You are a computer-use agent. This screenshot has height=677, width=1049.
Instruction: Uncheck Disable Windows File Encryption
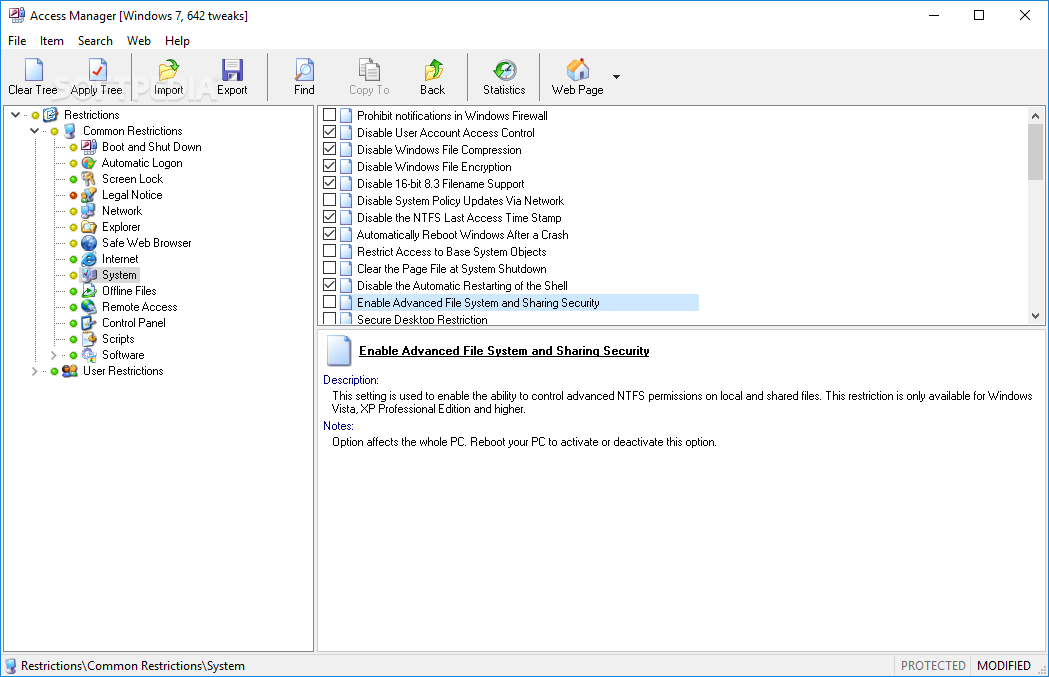click(329, 166)
